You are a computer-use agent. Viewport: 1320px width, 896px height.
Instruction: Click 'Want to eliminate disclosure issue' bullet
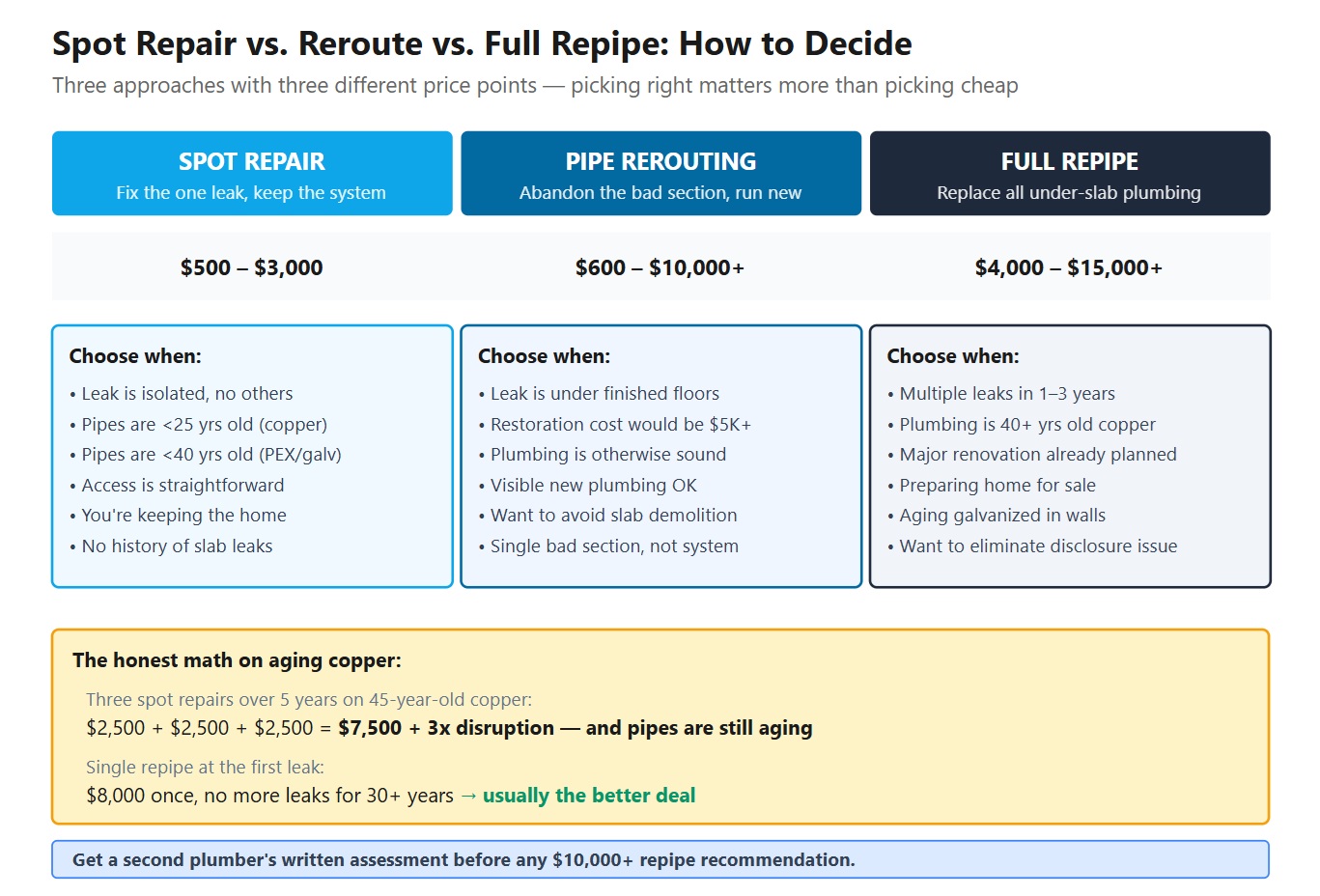point(1030,546)
